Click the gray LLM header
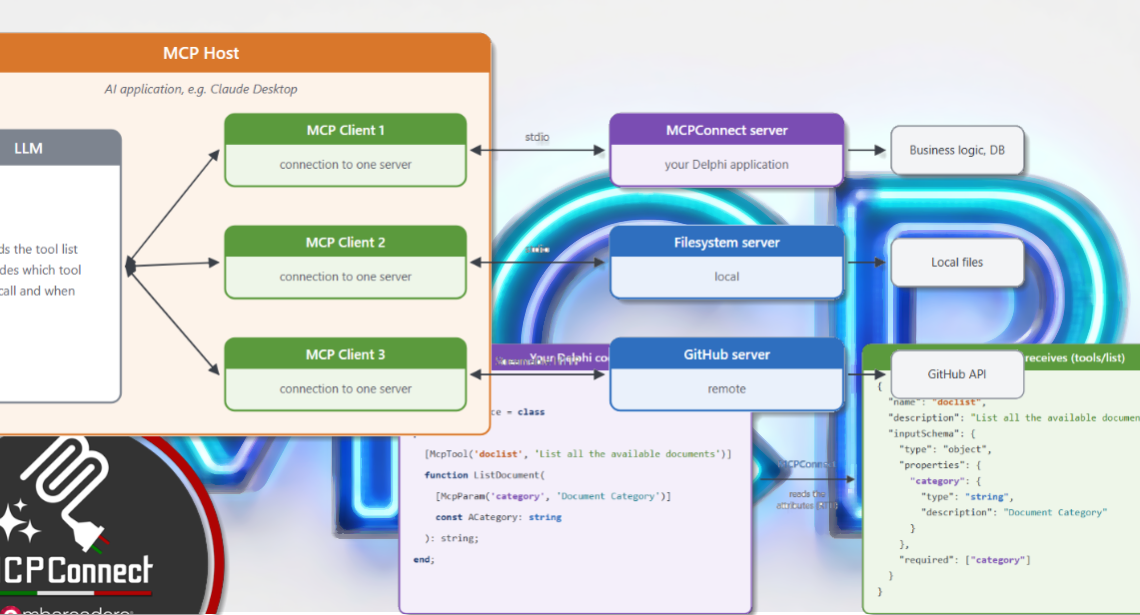The height and width of the screenshot is (615, 1140). pos(60,148)
